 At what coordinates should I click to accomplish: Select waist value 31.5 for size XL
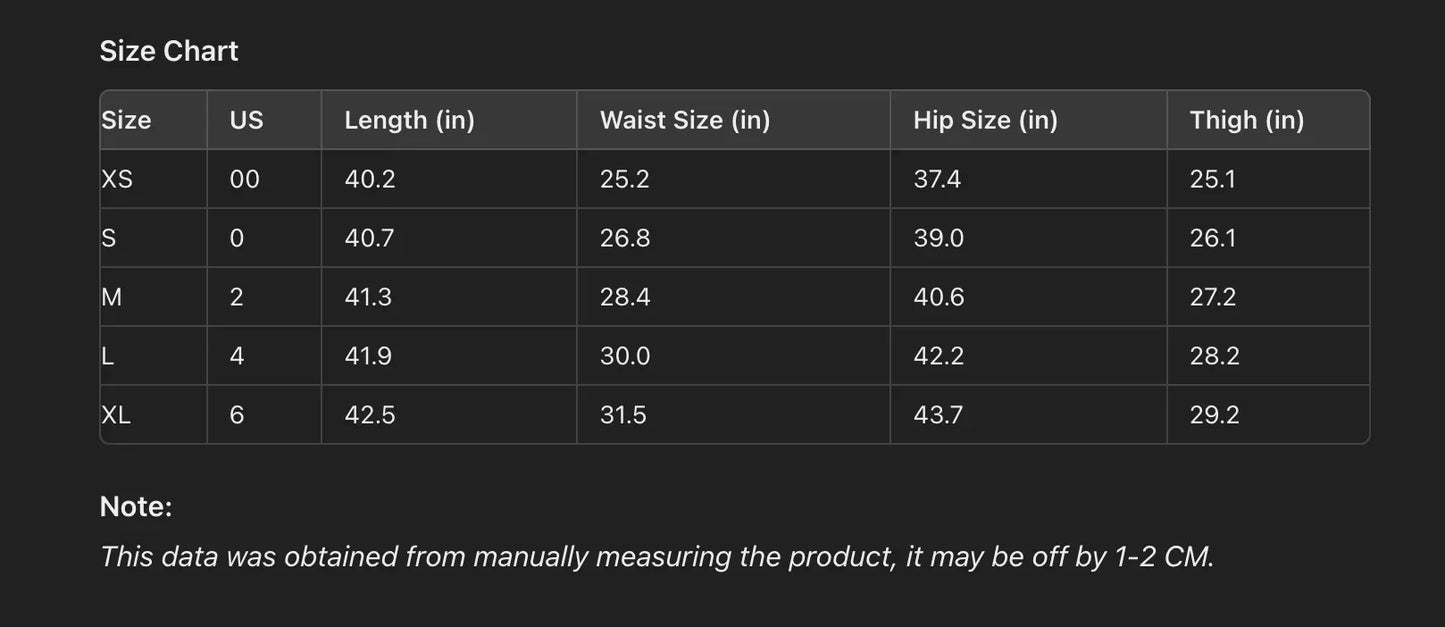tap(623, 415)
